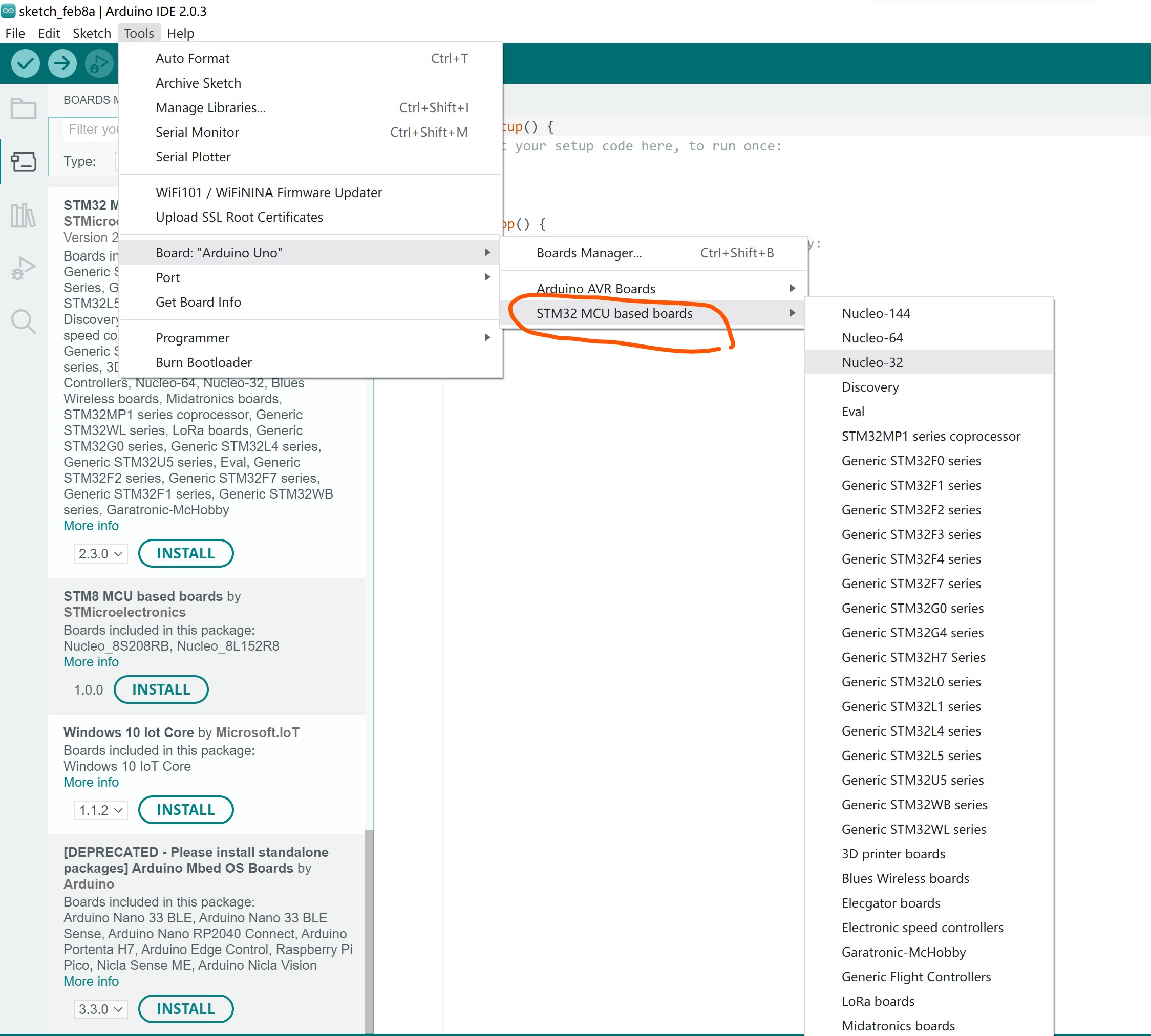1151x1036 pixels.
Task: Select Elecgator boards entry
Action: pos(929,903)
